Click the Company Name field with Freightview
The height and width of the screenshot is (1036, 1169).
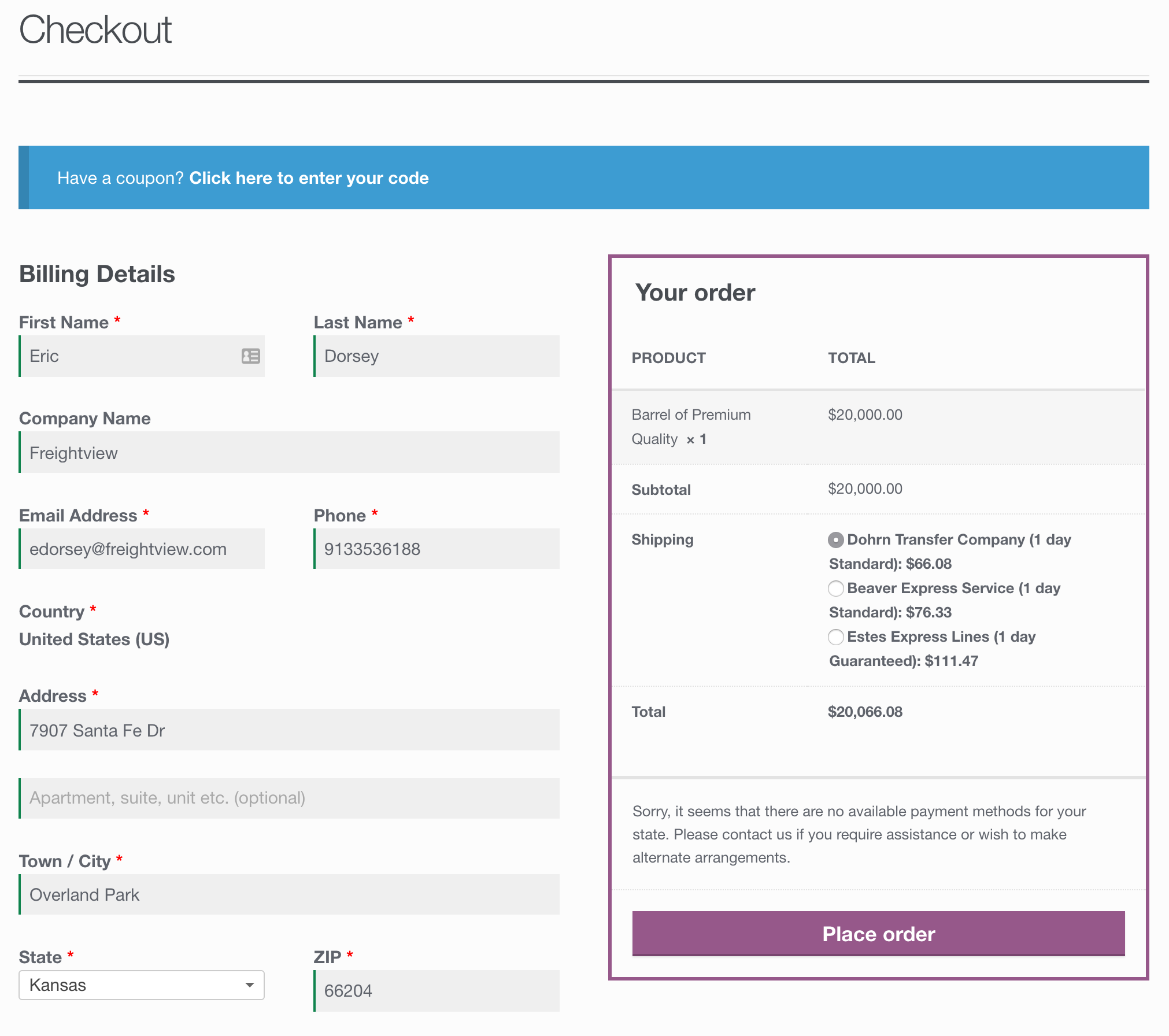pos(289,453)
